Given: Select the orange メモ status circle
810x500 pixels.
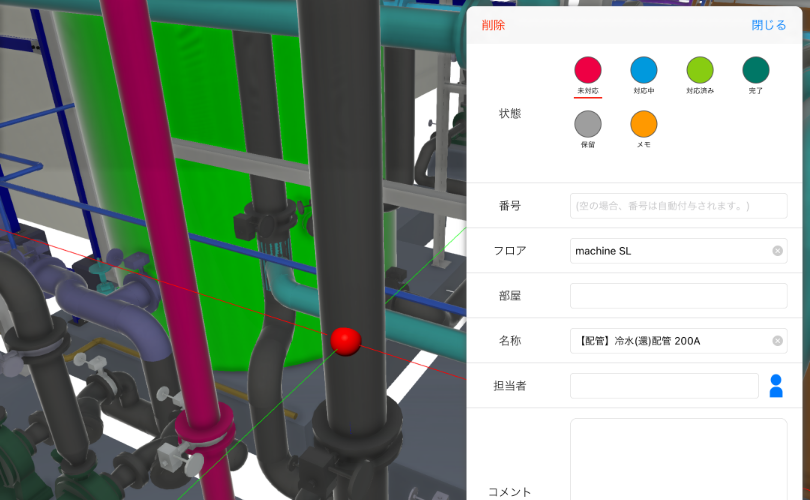Looking at the screenshot, I should (x=644, y=124).
